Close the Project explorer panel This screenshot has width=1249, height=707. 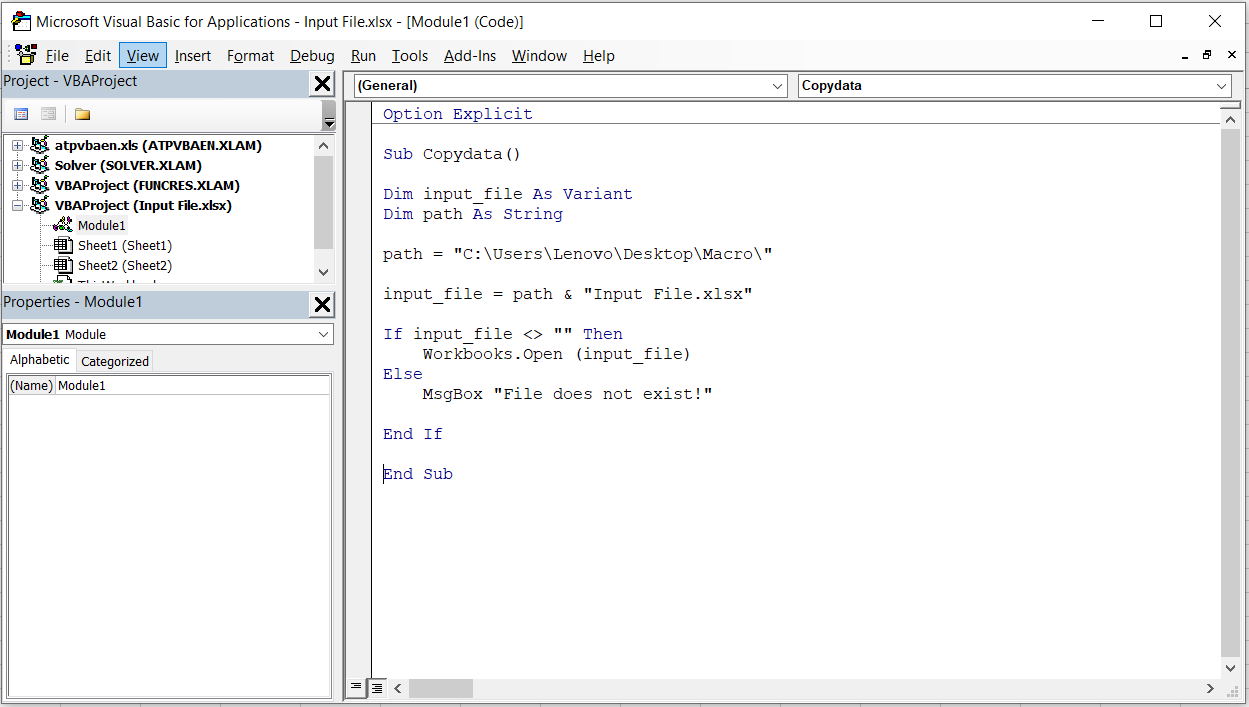(x=322, y=83)
